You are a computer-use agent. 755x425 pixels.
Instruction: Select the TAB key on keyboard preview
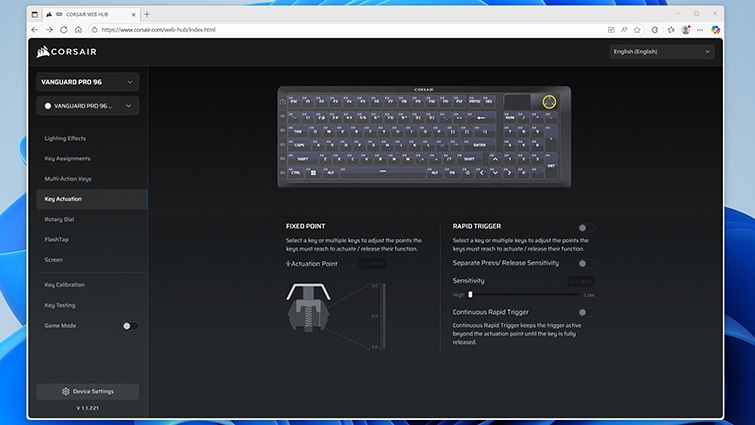pos(298,130)
